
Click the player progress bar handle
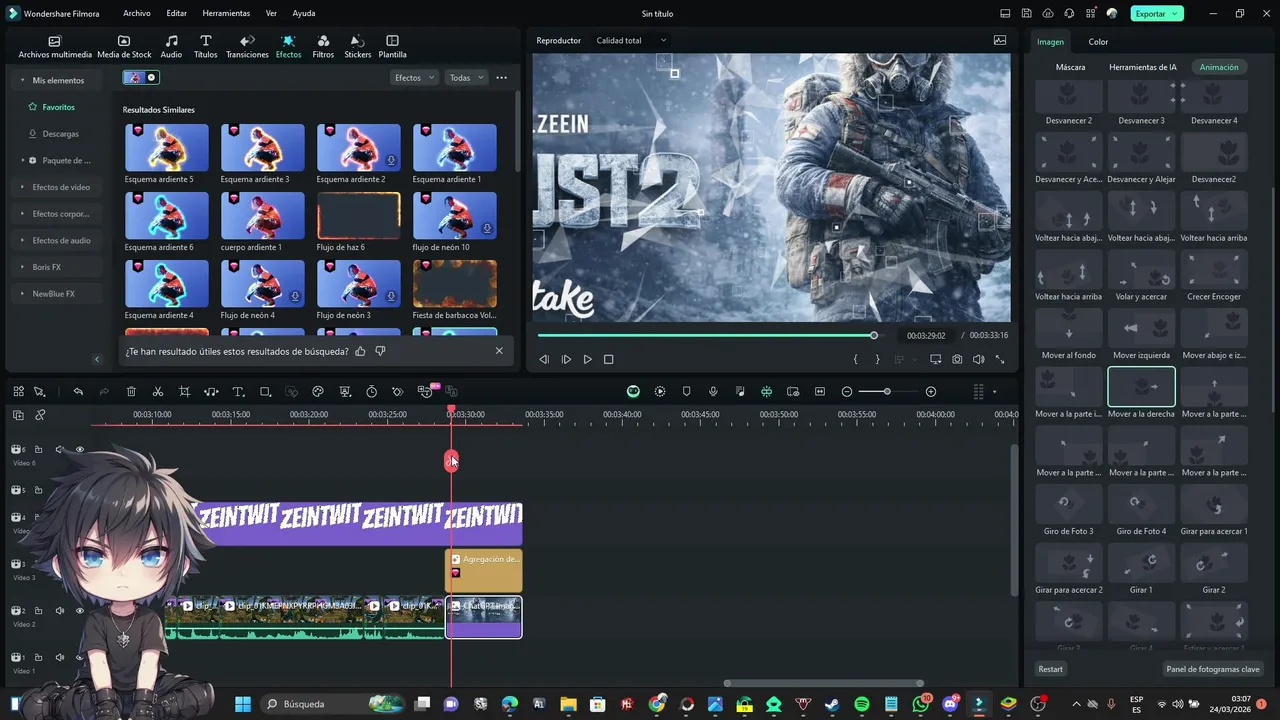point(873,335)
